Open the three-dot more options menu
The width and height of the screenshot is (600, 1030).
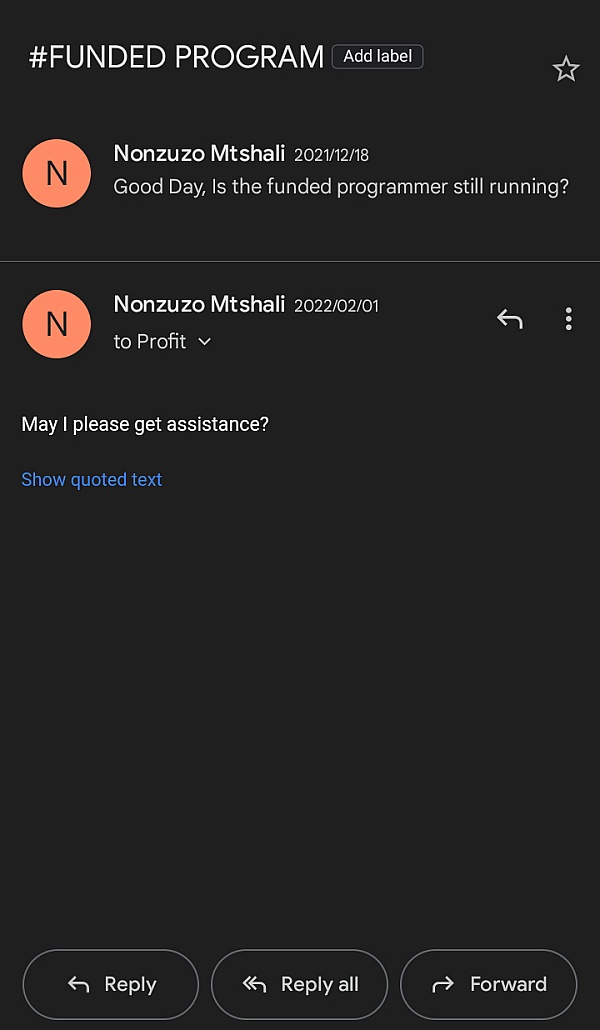coord(568,319)
